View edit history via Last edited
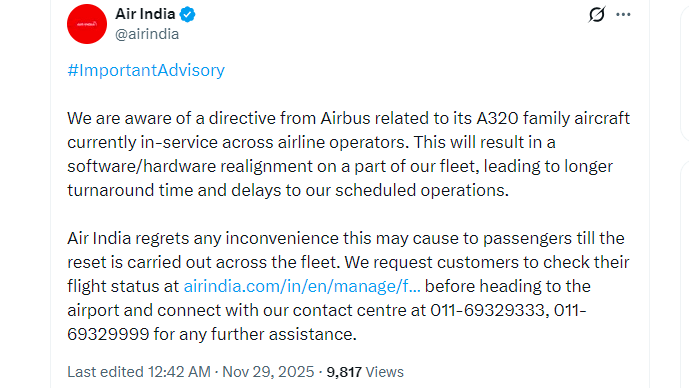689x388 pixels. 105,372
